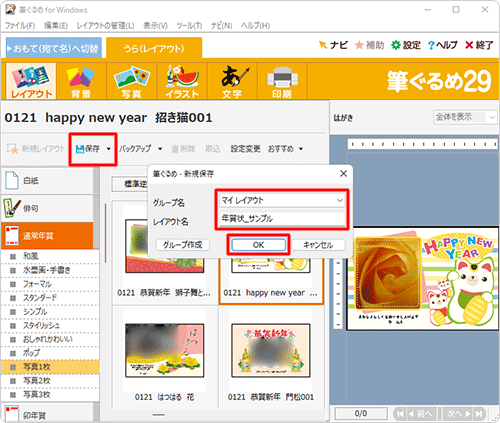Image resolution: width=500 pixels, height=423 pixels.
Task: Click the 次へ next page button
Action: point(458,414)
